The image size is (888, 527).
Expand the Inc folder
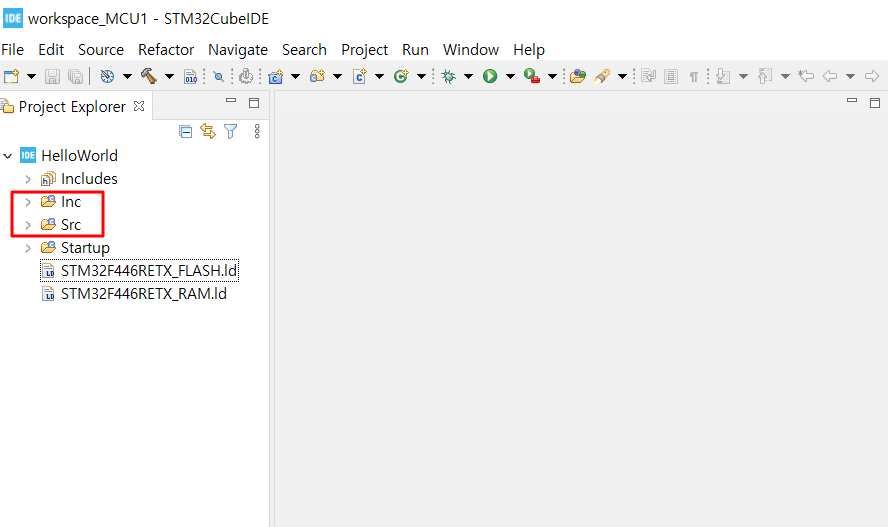click(x=28, y=202)
